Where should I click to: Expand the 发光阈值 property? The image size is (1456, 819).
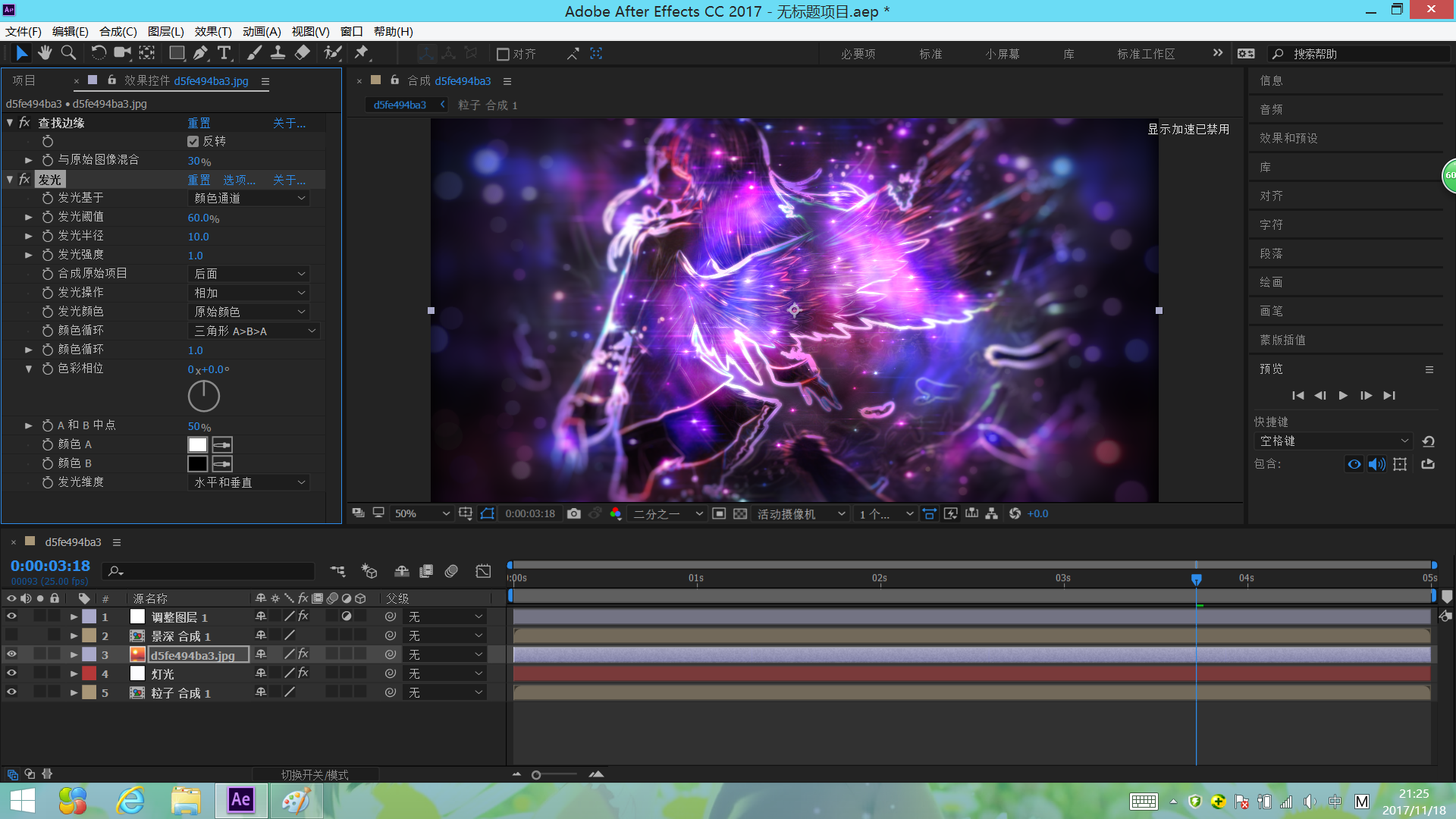coord(29,217)
